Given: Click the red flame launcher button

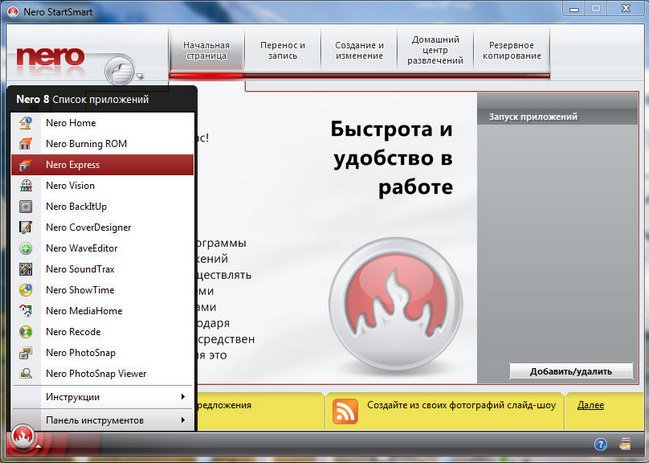Looking at the screenshot, I should pyautogui.click(x=23, y=437).
